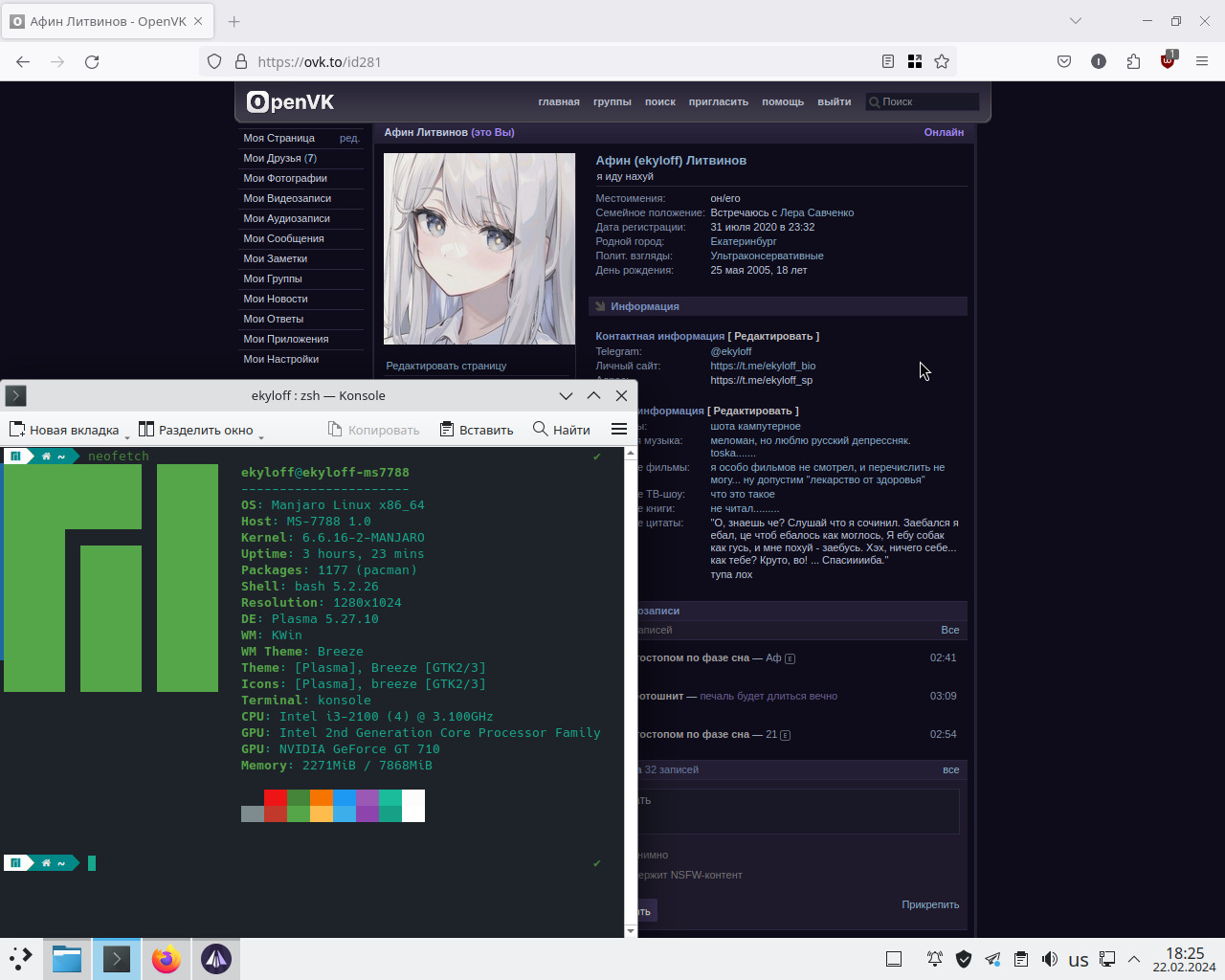This screenshot has height=980, width=1225.
Task: Switch keyboard layout via 'us' indicator
Action: tap(1079, 960)
